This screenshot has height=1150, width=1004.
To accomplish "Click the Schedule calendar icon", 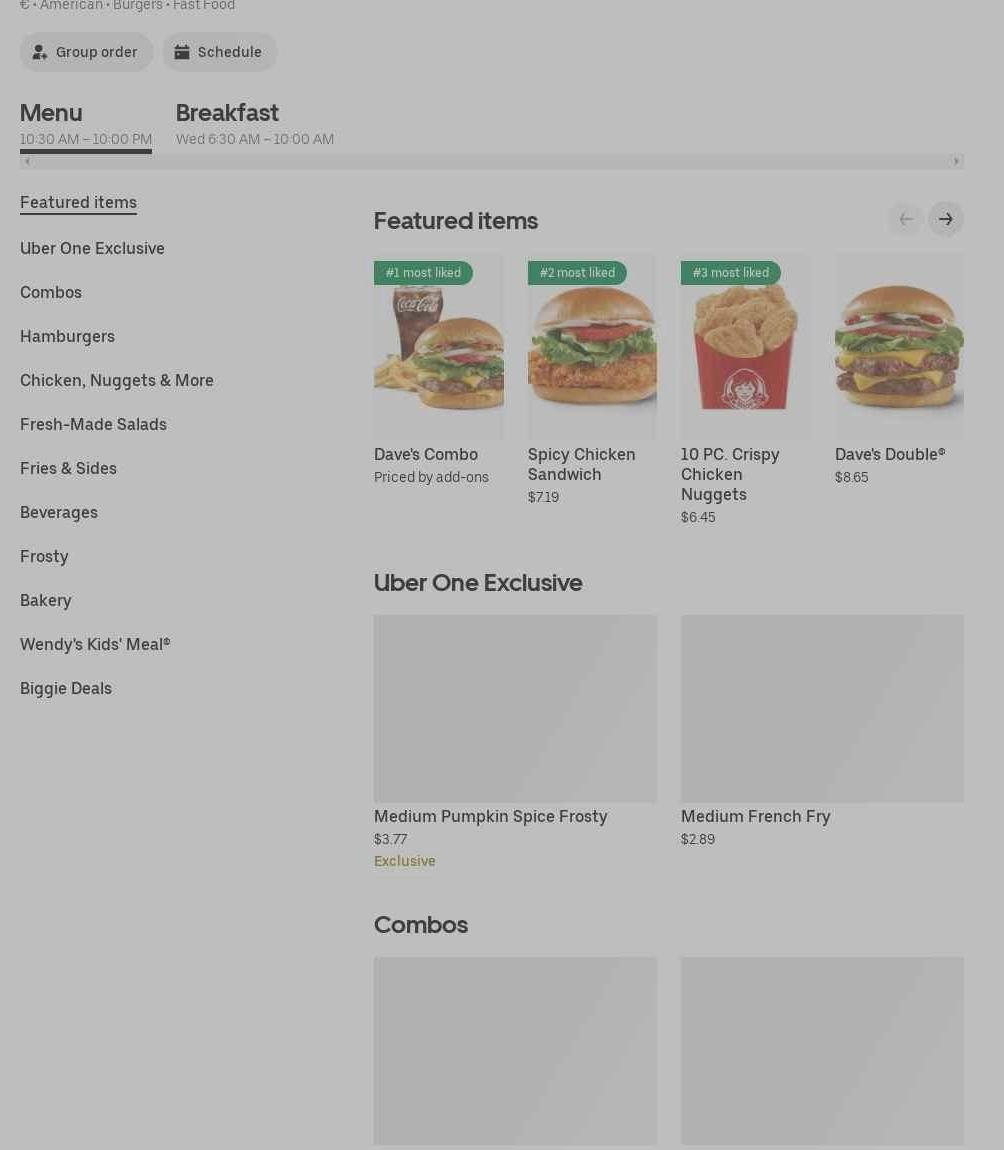I will (182, 52).
